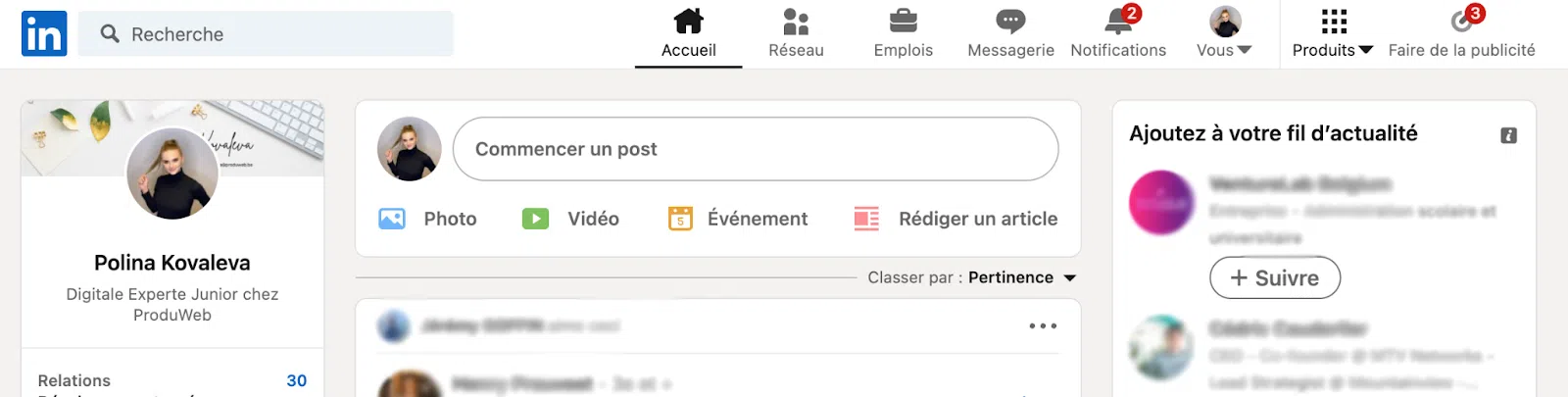Add a Vidéo to post
The image size is (1568, 397).
coord(535,219)
